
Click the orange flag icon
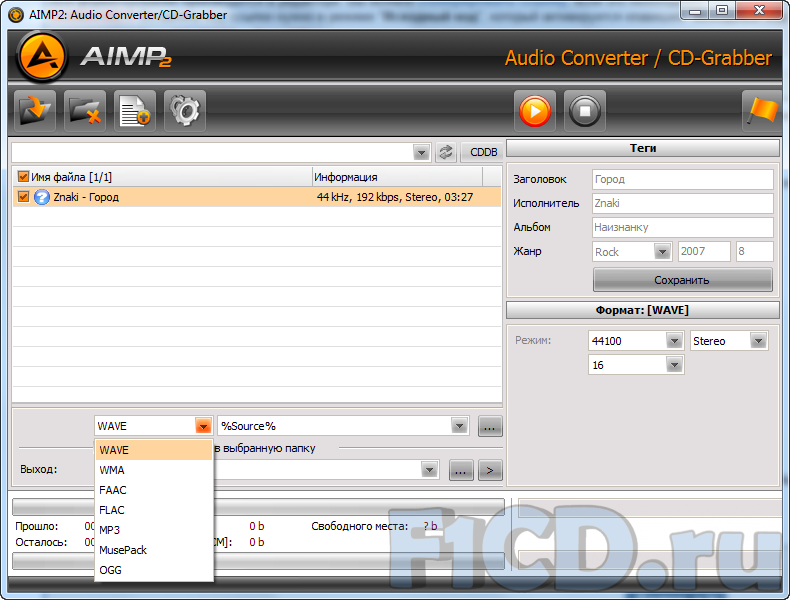click(x=762, y=111)
